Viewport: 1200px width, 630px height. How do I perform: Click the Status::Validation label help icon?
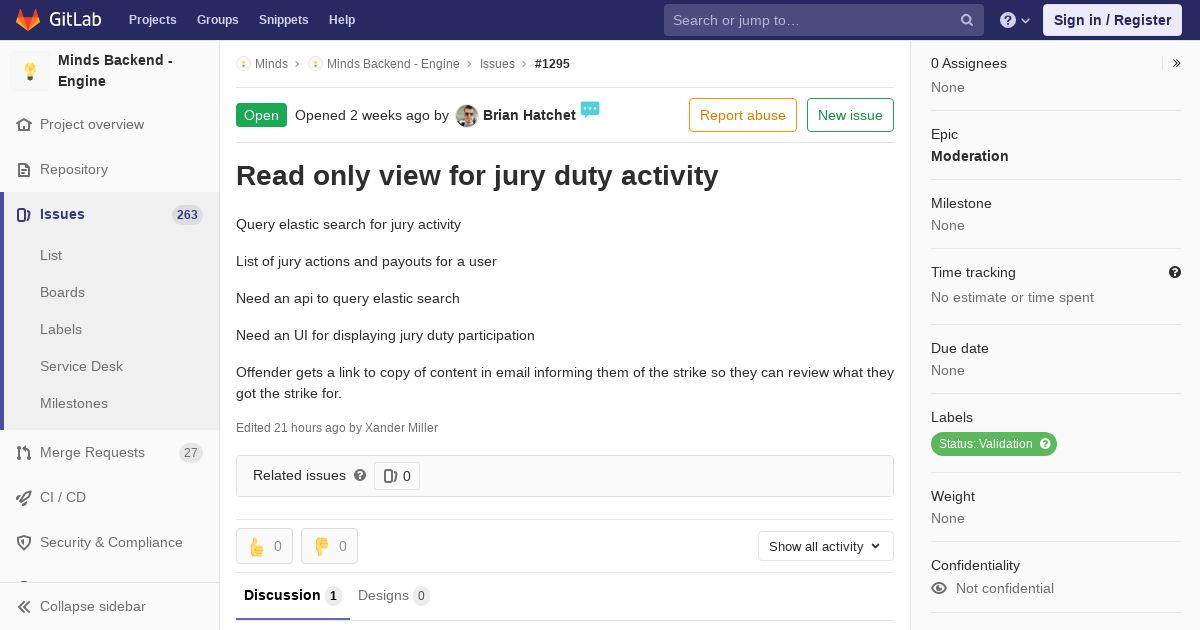[1045, 444]
